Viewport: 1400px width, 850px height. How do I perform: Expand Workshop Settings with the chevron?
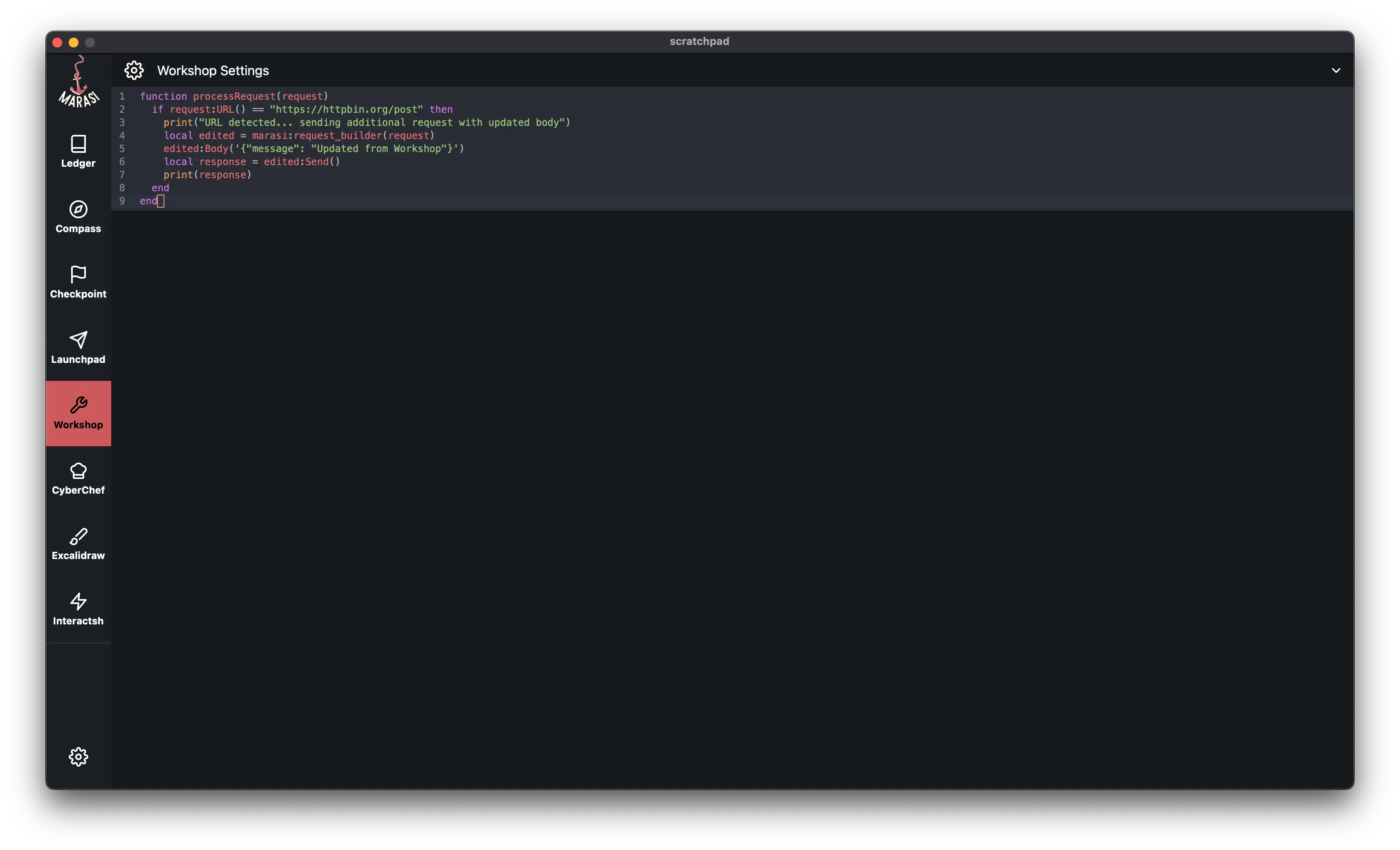1336,70
